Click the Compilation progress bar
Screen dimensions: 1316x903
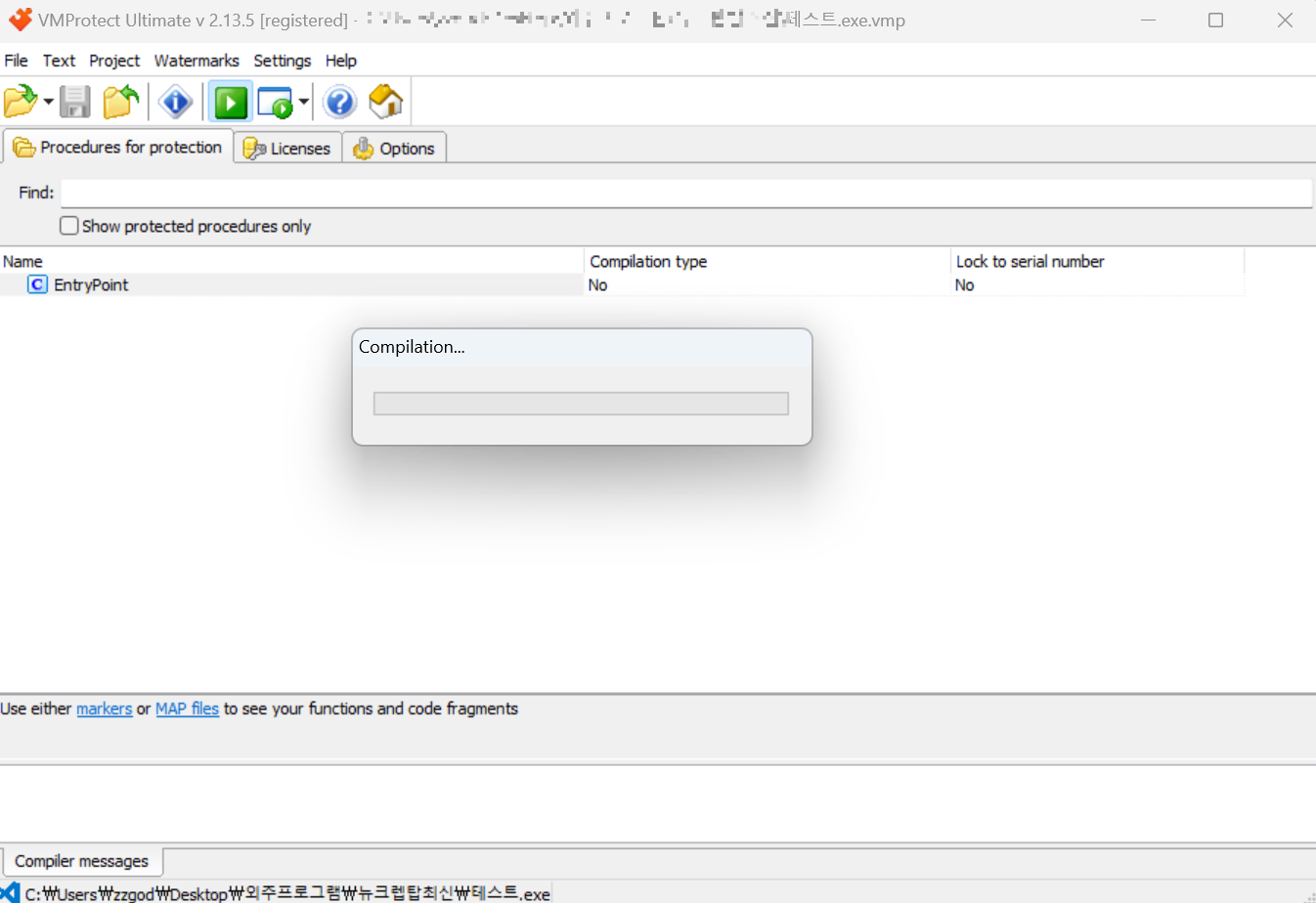pos(581,404)
